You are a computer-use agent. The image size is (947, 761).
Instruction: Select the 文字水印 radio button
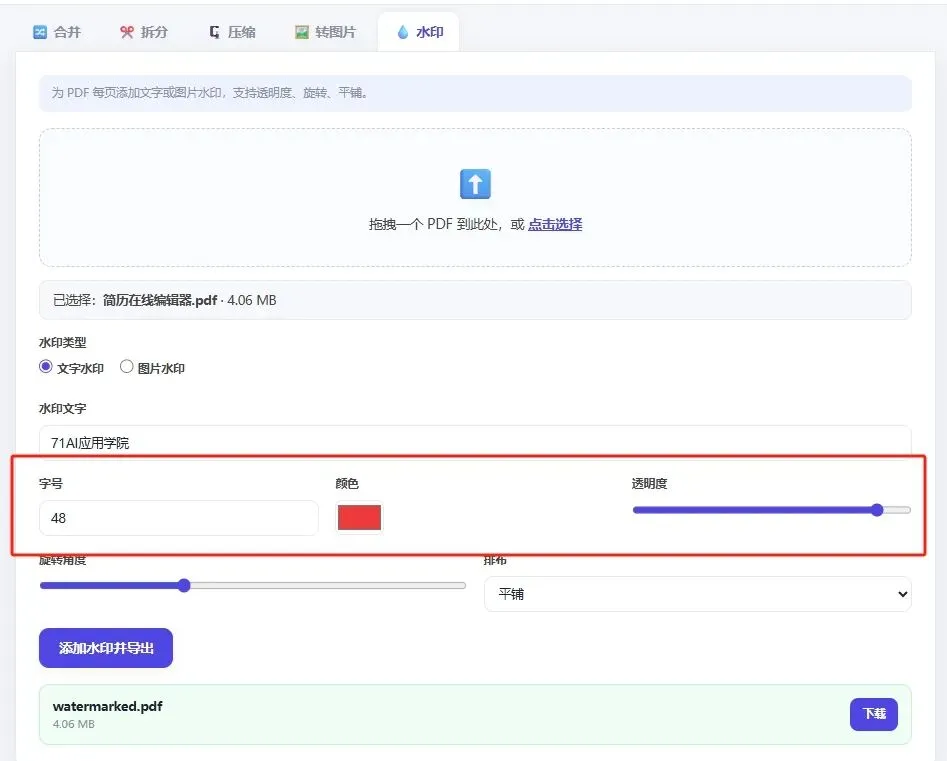(x=45, y=366)
